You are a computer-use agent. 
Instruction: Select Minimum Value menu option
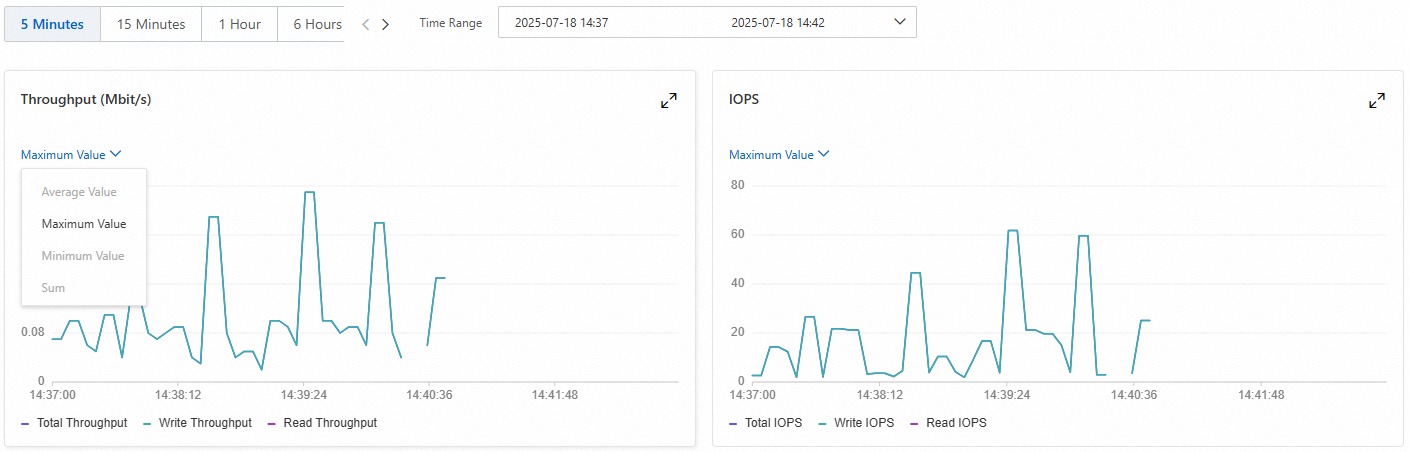click(x=84, y=256)
